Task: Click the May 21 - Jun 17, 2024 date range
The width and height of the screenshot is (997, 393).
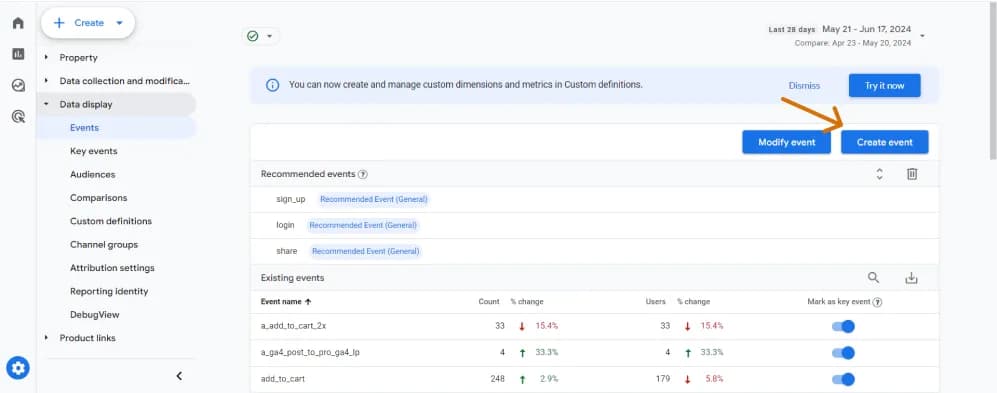Action: pos(866,29)
